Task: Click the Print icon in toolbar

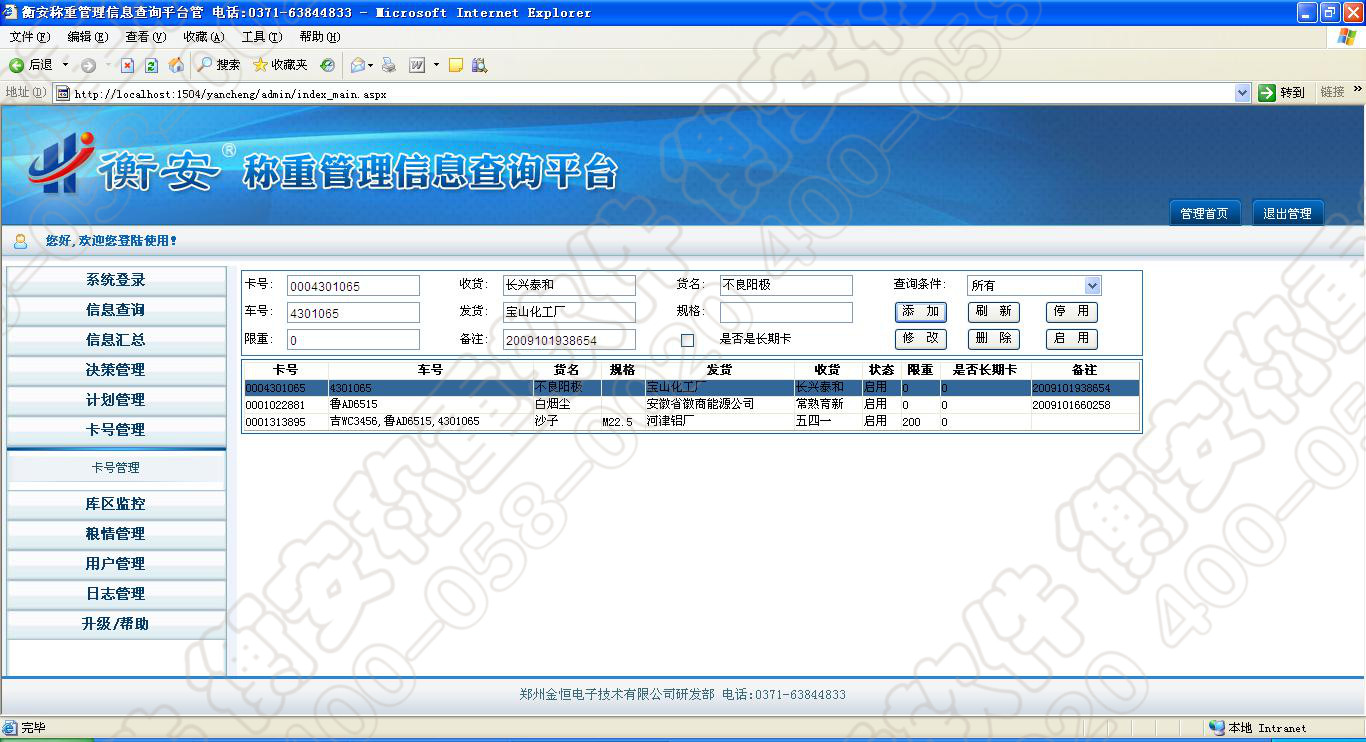Action: click(389, 65)
